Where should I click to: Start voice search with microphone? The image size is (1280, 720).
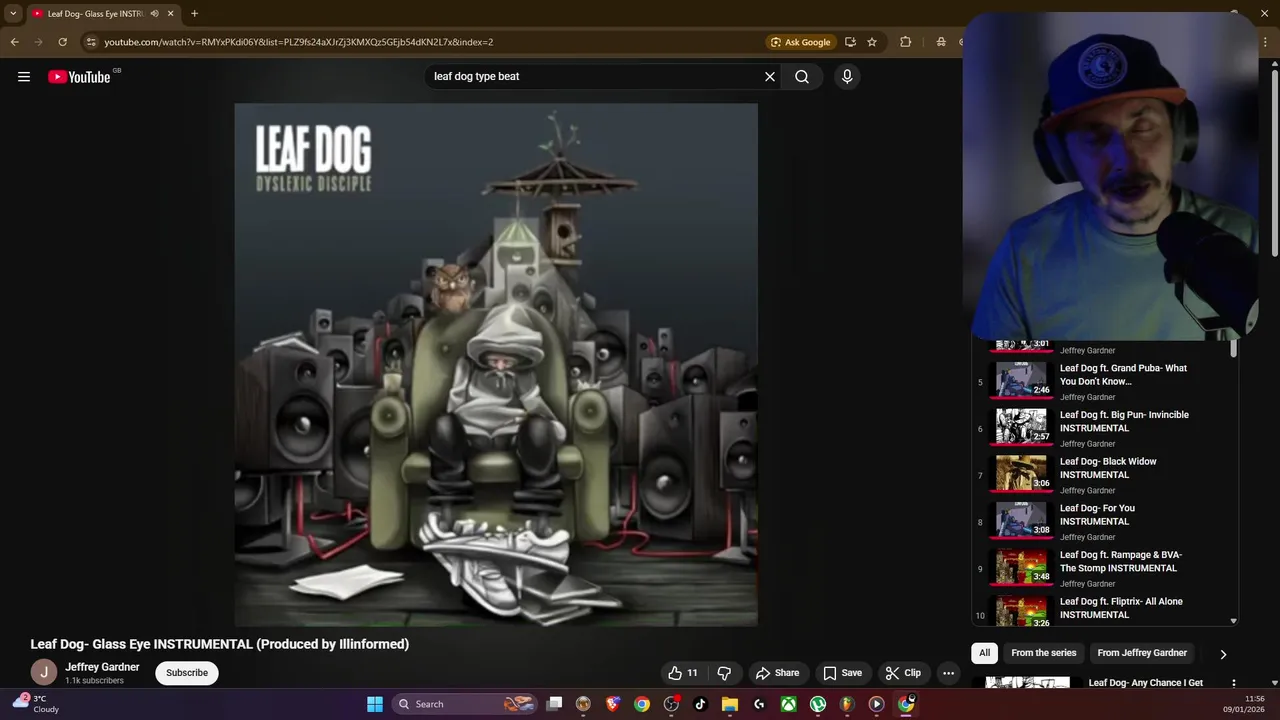point(847,77)
